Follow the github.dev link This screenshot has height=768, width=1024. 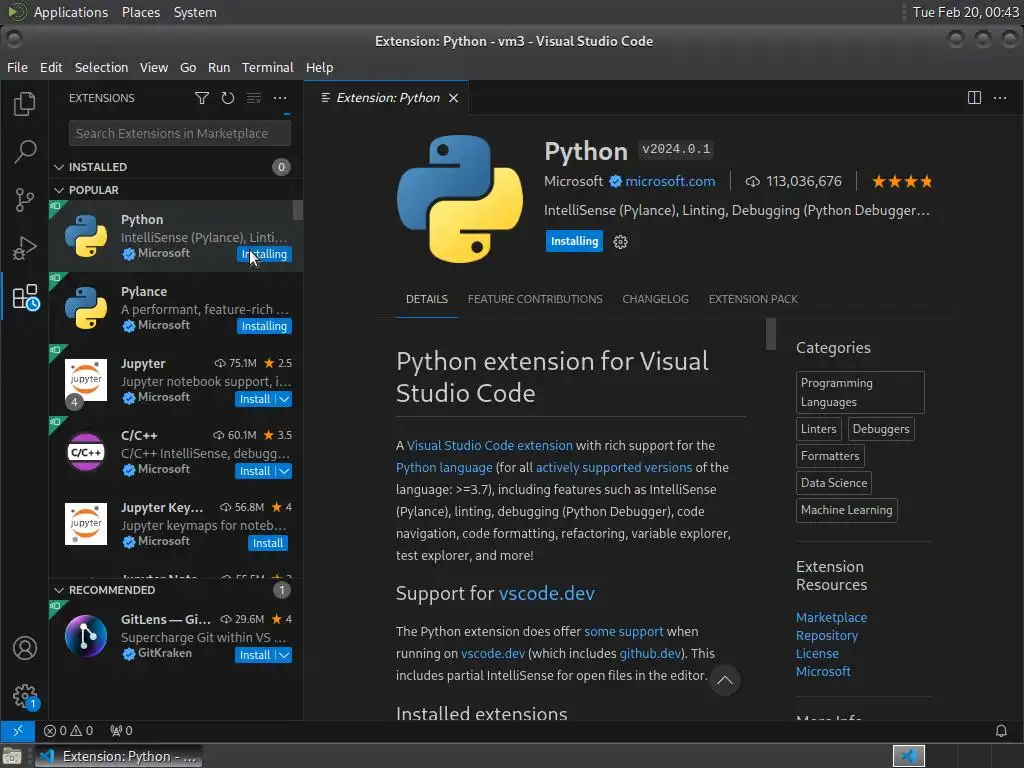pos(650,653)
